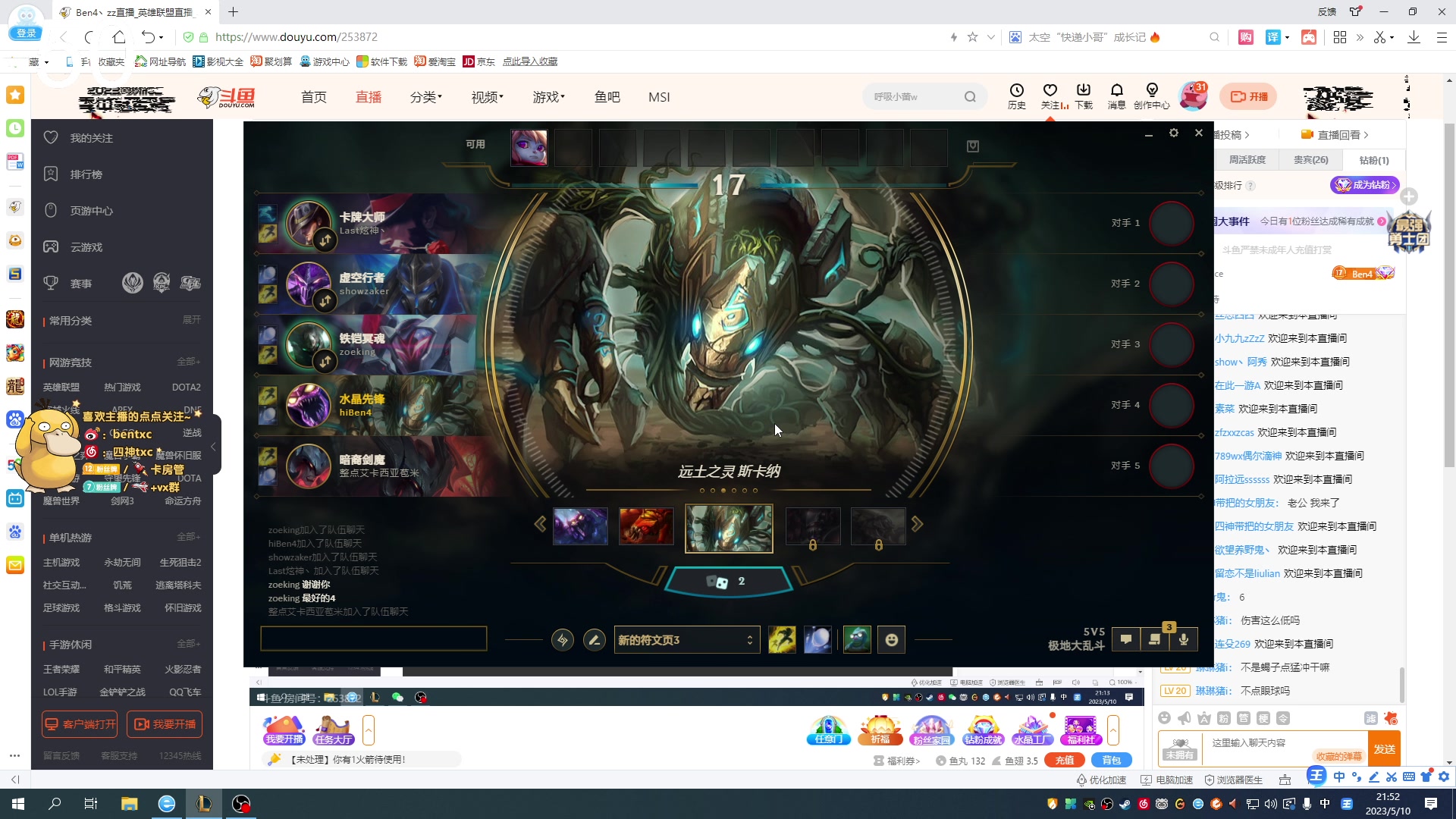Open File Explorer from taskbar

[x=129, y=804]
